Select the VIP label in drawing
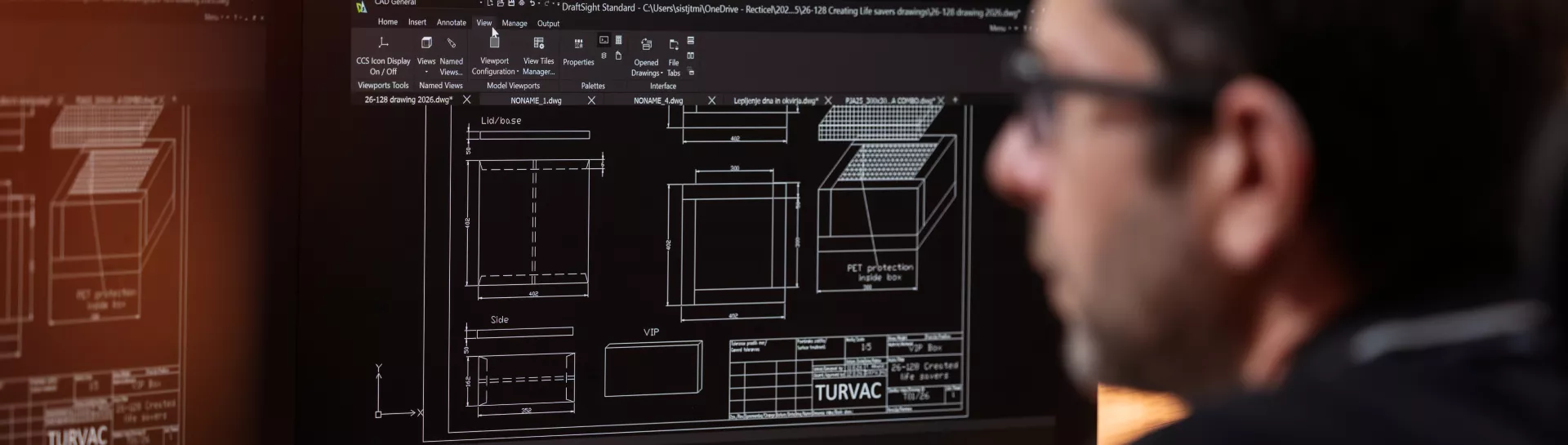 pyautogui.click(x=651, y=332)
